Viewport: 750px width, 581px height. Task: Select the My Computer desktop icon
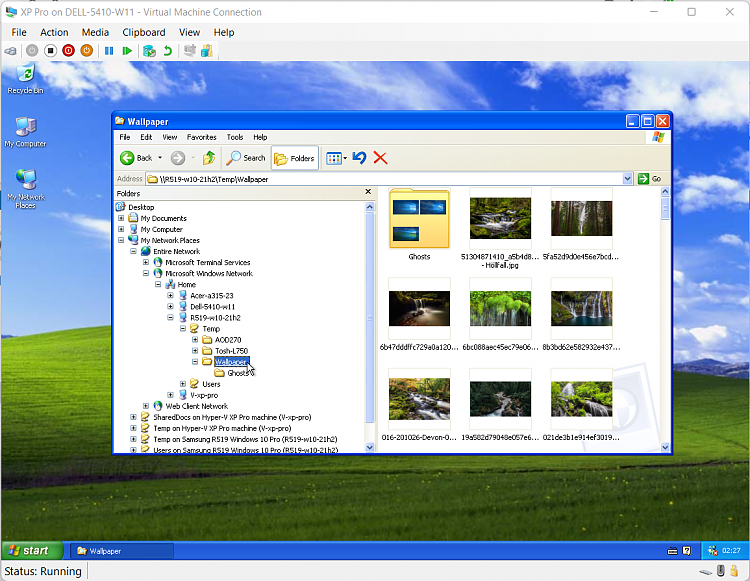(25, 132)
